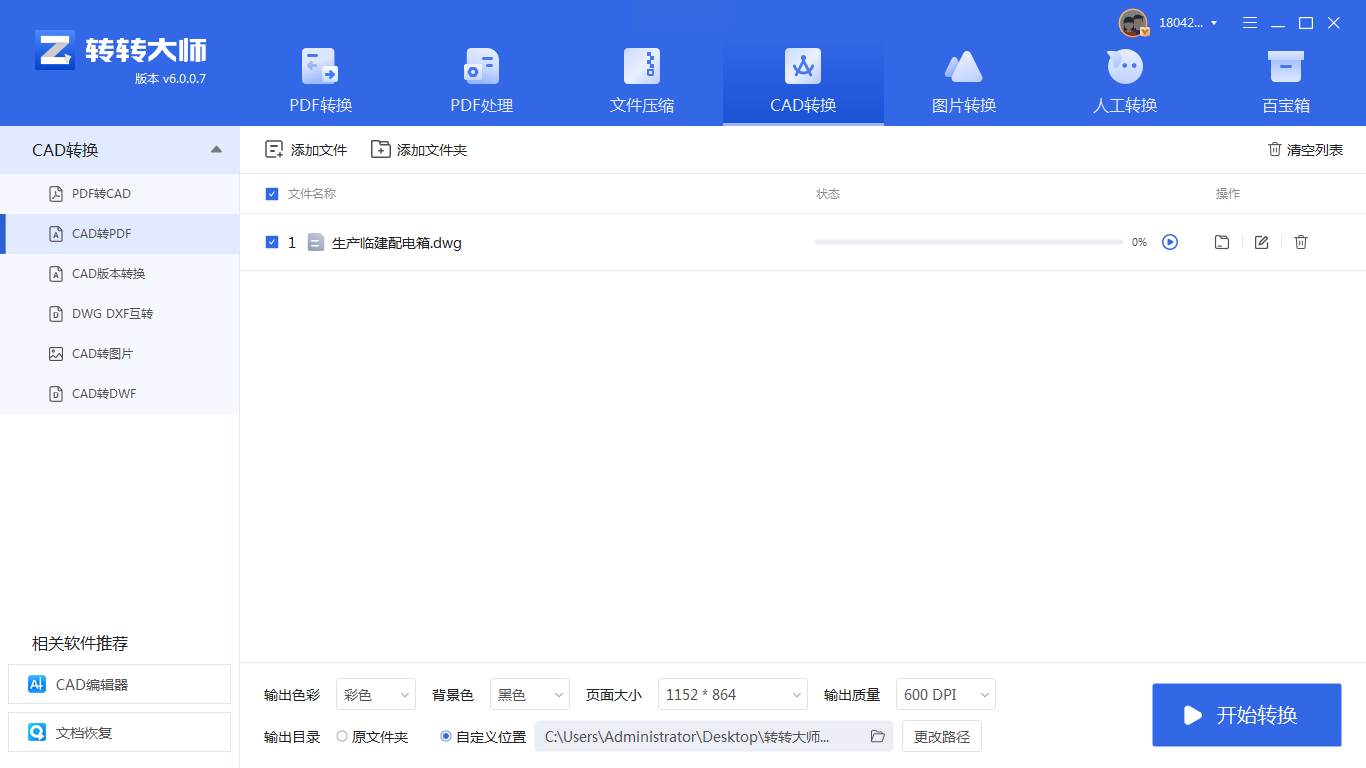Click the 操作 column header

[1228, 194]
